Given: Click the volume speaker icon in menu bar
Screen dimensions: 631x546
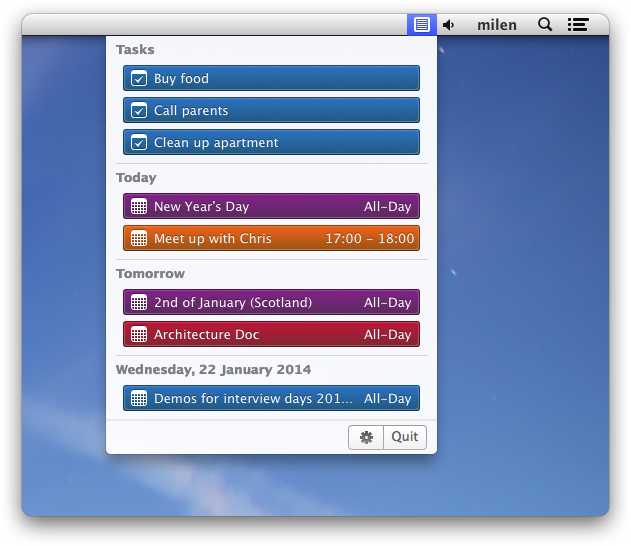Looking at the screenshot, I should pos(448,25).
